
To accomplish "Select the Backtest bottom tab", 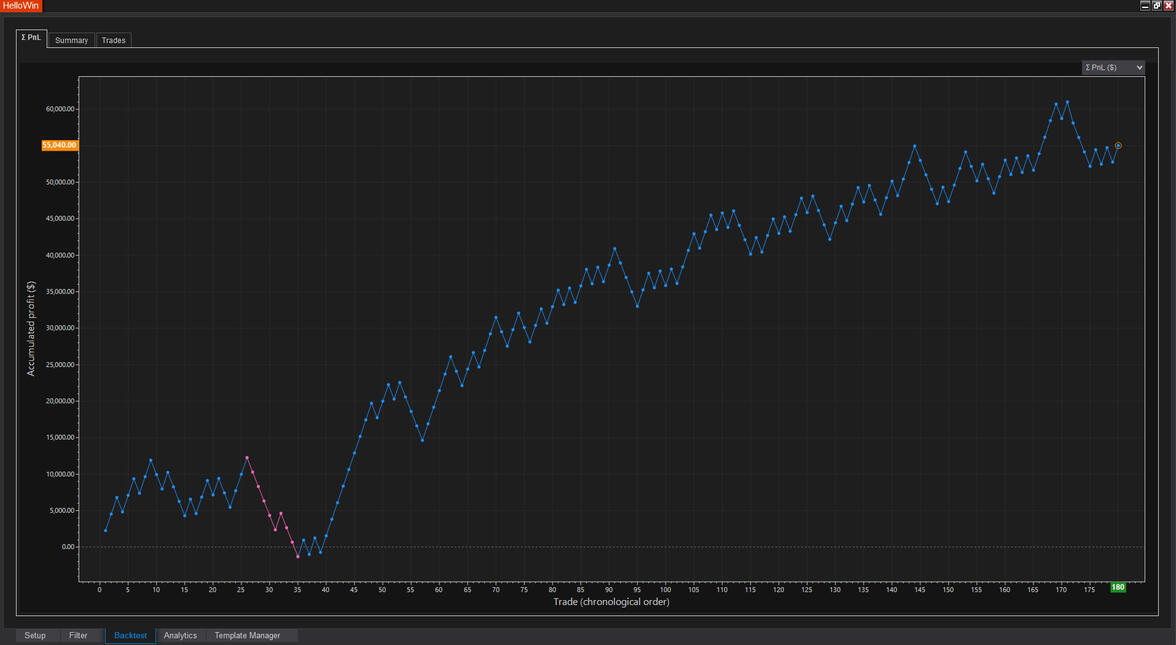I will pyautogui.click(x=130, y=635).
